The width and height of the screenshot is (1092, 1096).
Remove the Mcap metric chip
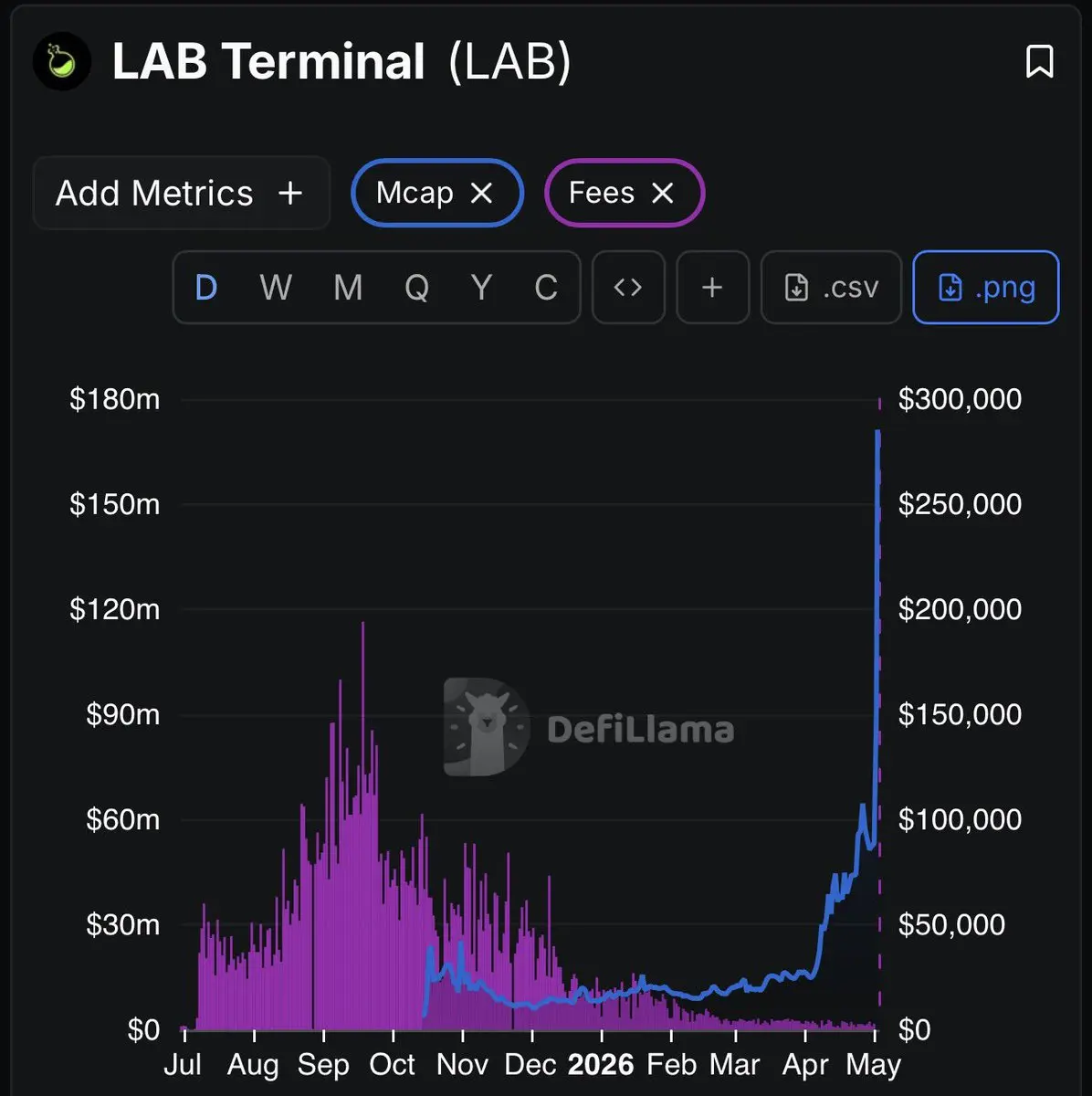481,193
